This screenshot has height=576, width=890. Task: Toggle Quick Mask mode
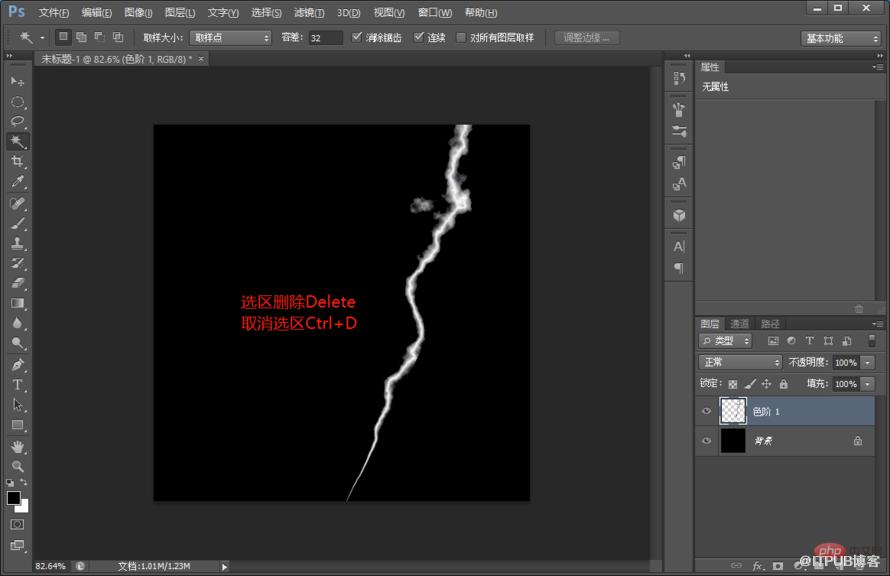18,524
